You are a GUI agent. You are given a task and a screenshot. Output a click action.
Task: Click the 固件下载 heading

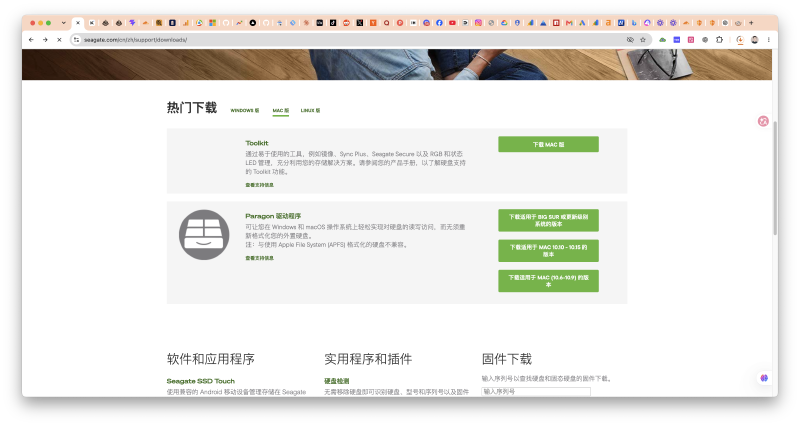point(507,359)
